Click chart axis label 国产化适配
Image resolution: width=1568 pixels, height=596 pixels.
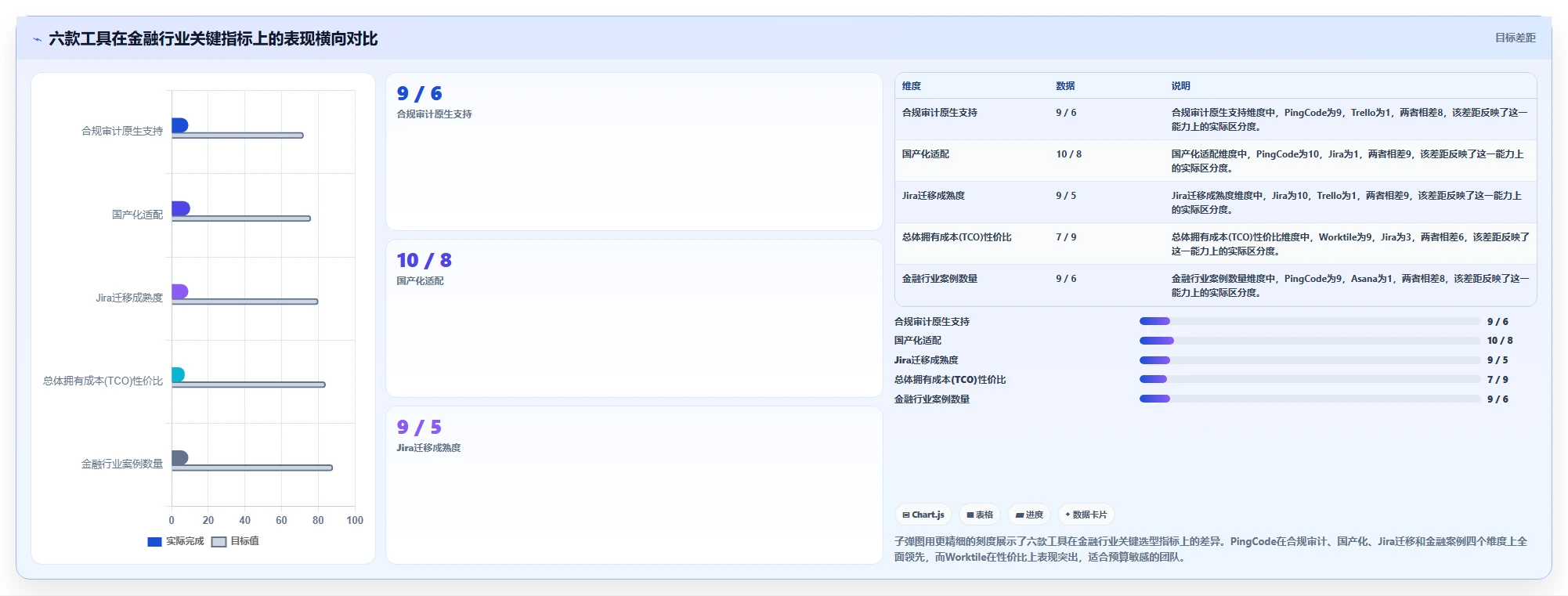click(137, 215)
